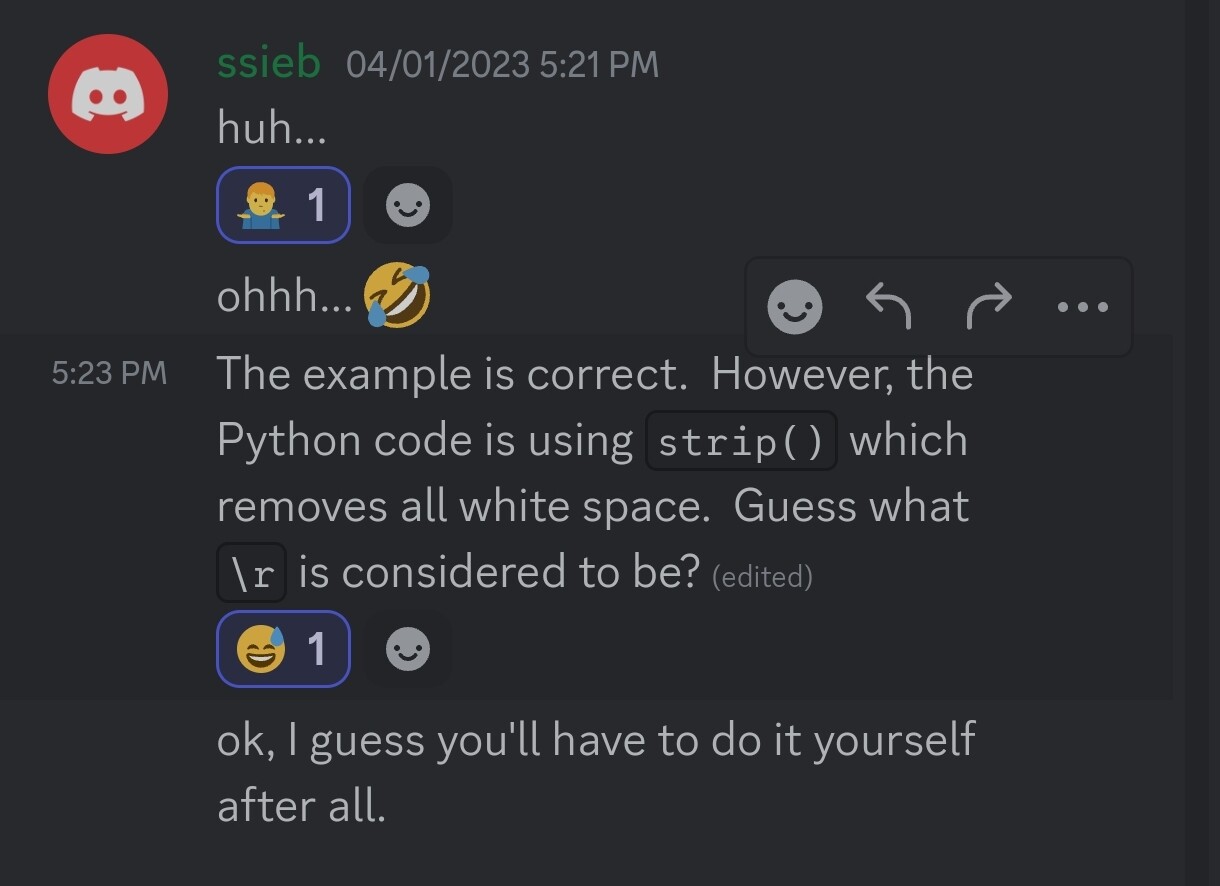Select the \r inline code snippet
The width and height of the screenshot is (1220, 886).
click(251, 572)
